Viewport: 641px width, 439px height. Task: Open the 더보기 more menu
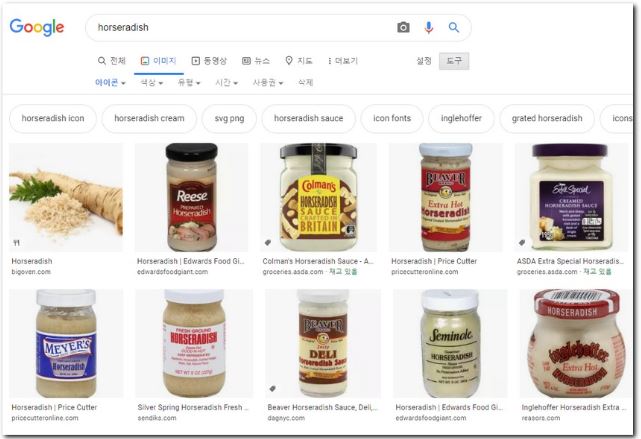point(342,61)
